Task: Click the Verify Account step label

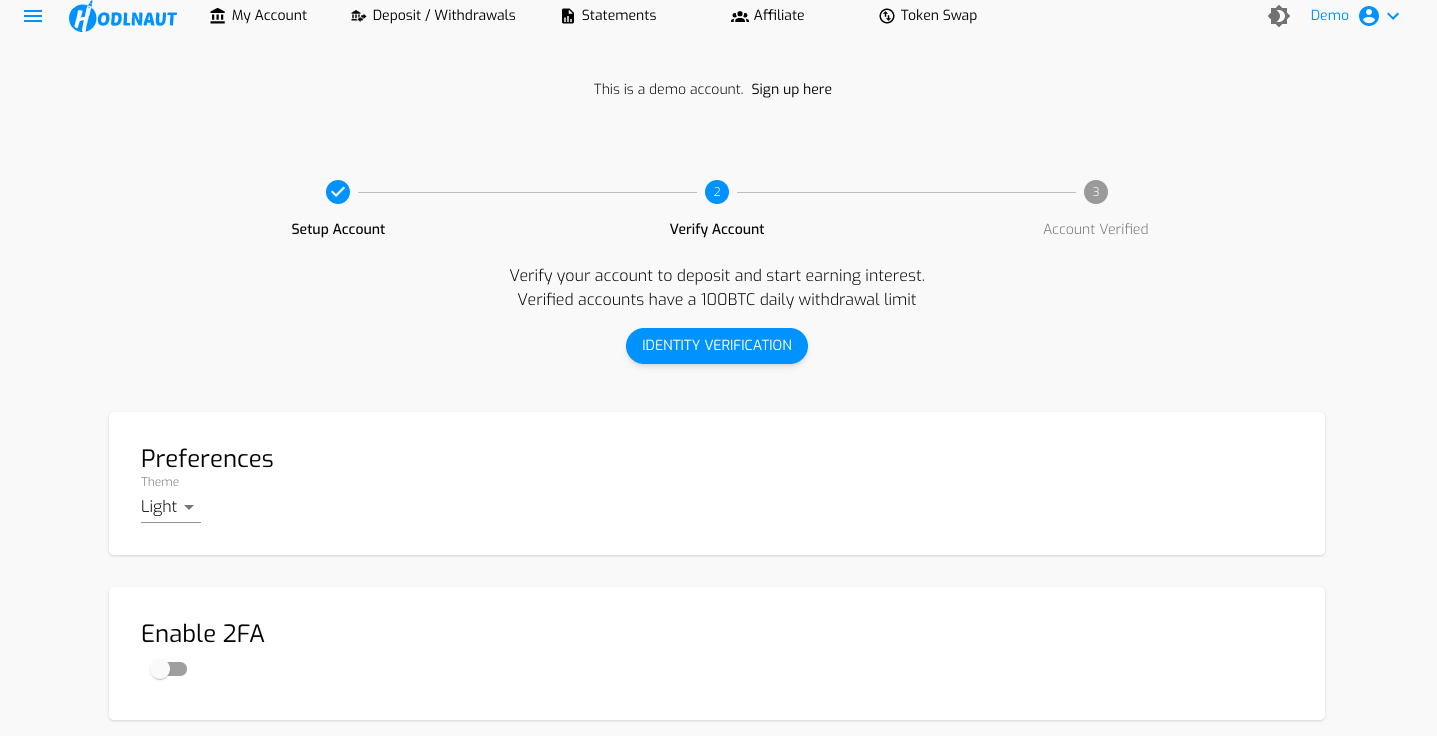Action: pyautogui.click(x=717, y=229)
